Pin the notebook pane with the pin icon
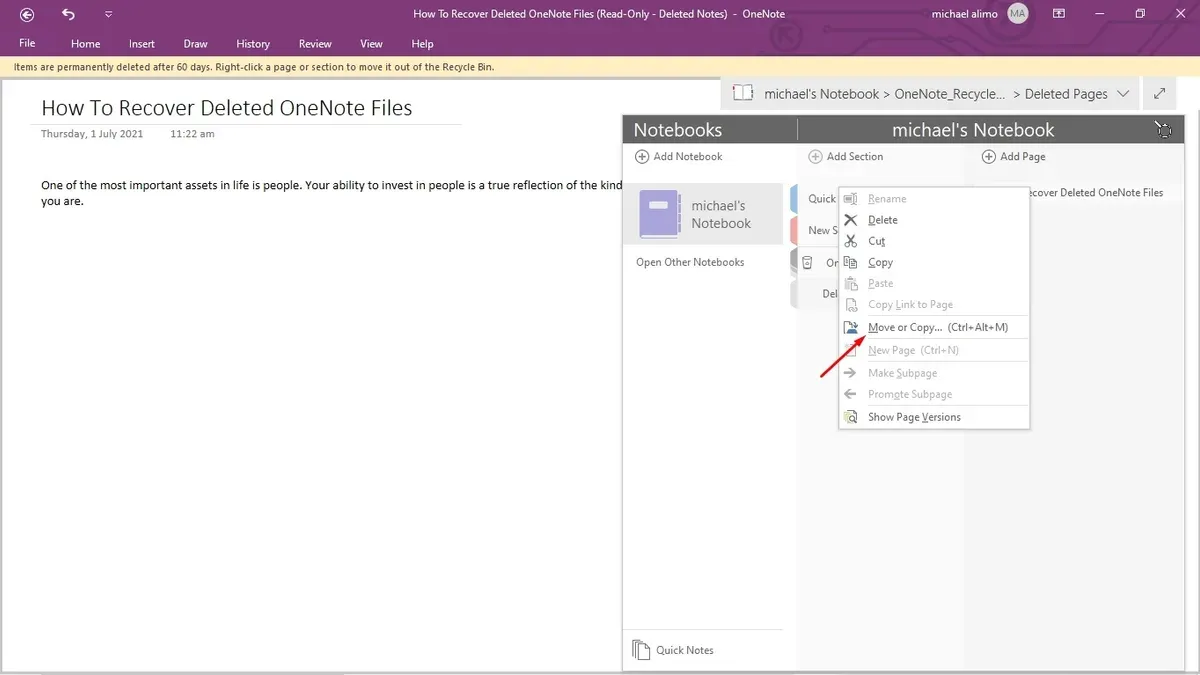 pyautogui.click(x=1163, y=129)
